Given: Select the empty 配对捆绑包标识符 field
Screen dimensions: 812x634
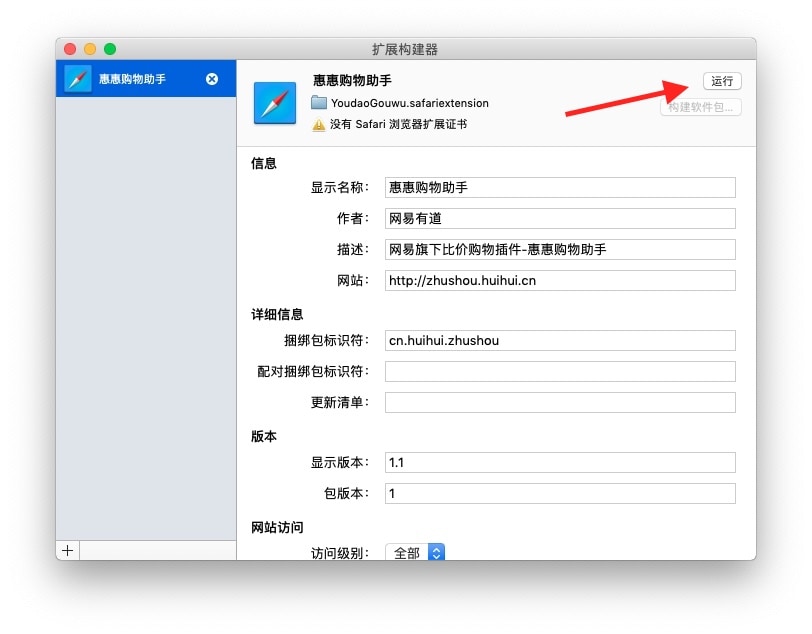Looking at the screenshot, I should pos(560,371).
